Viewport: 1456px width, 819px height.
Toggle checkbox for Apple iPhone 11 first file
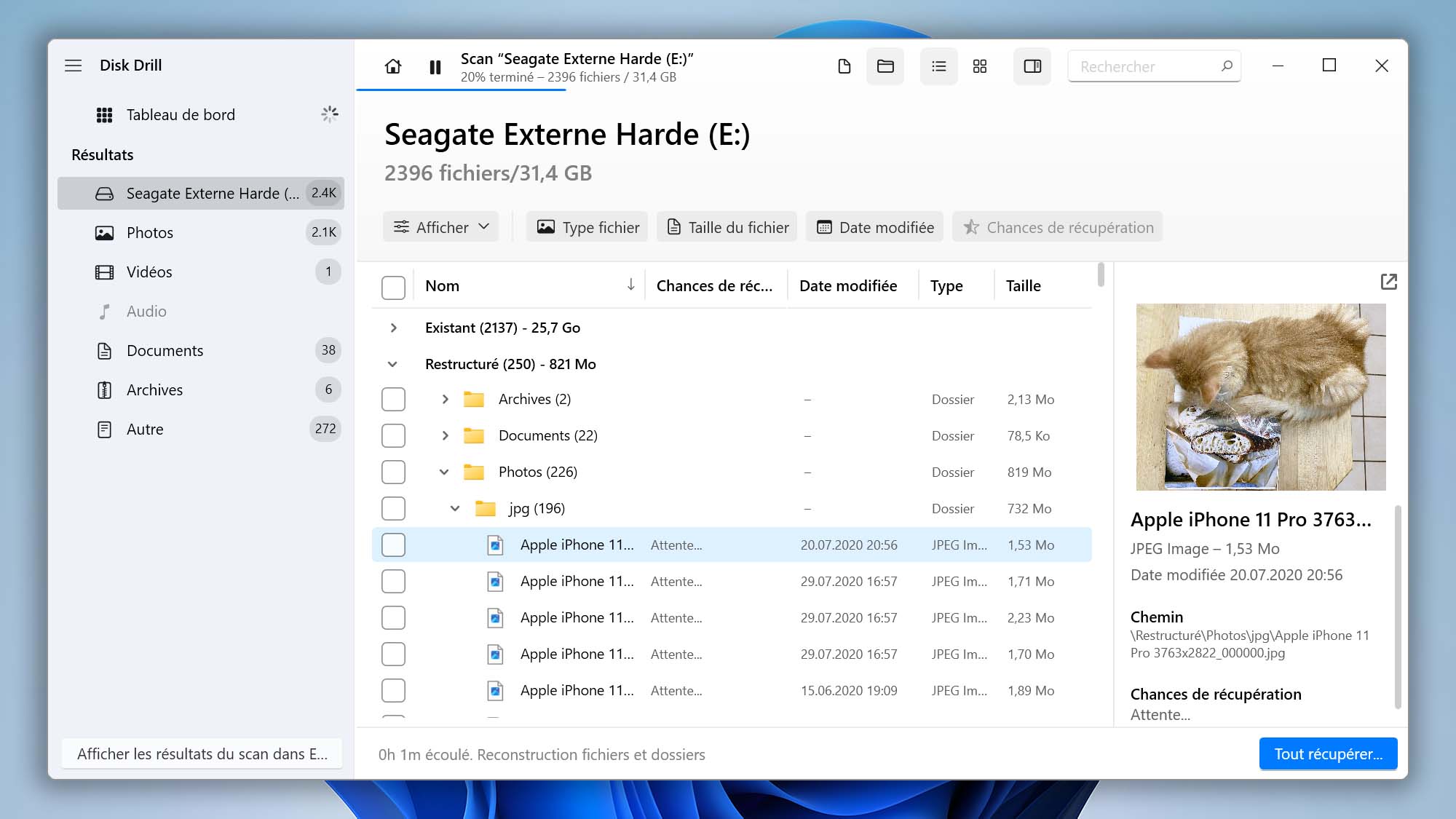click(x=393, y=544)
